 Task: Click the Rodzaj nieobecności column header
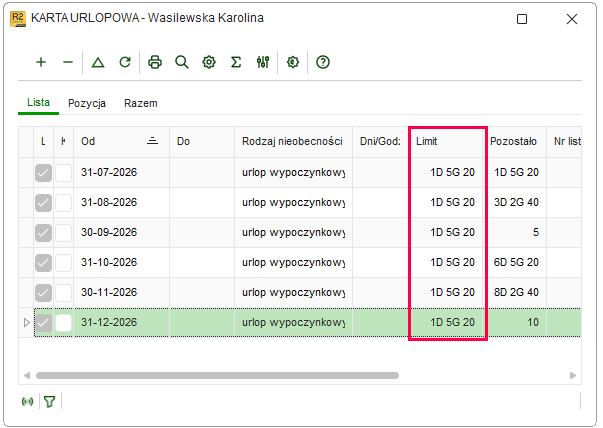(293, 142)
